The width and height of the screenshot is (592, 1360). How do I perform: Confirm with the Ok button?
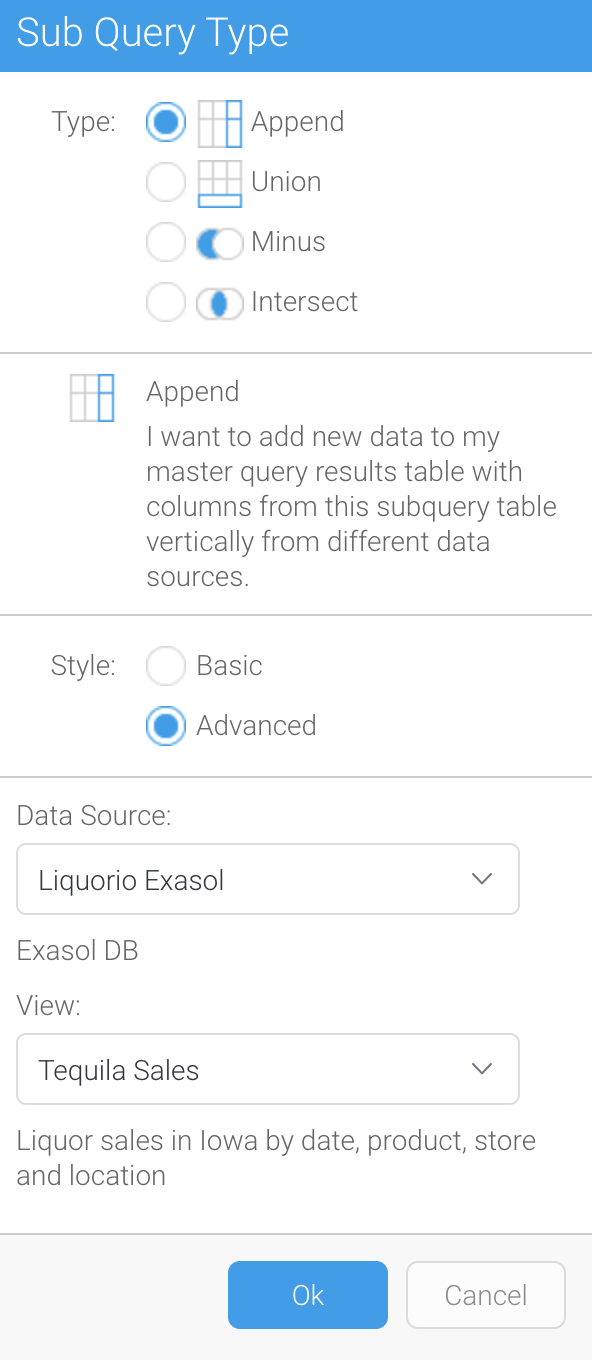pyautogui.click(x=308, y=1295)
